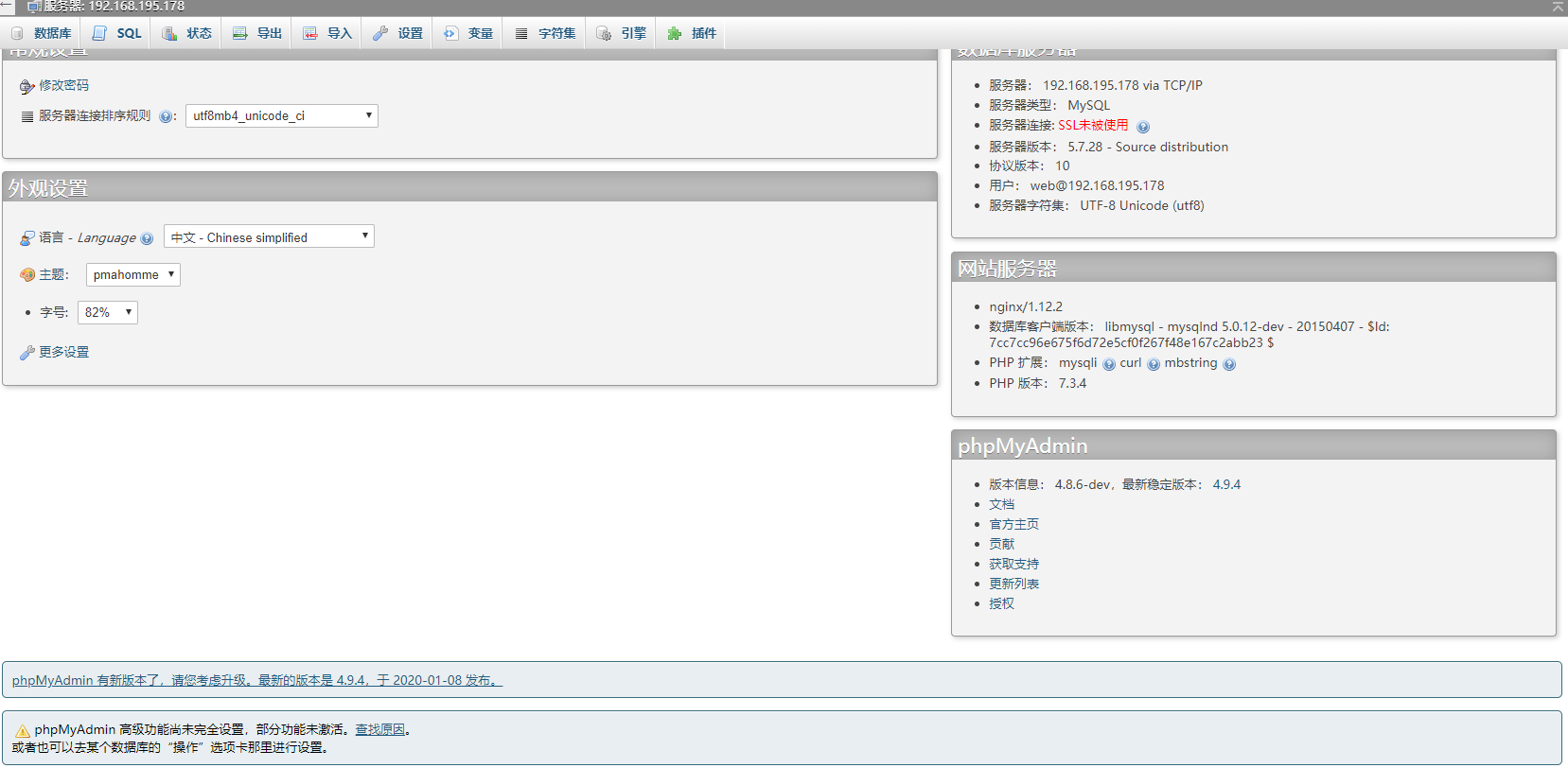This screenshot has width=1568, height=768.
Task: Open the 设置 tab
Action: point(397,33)
